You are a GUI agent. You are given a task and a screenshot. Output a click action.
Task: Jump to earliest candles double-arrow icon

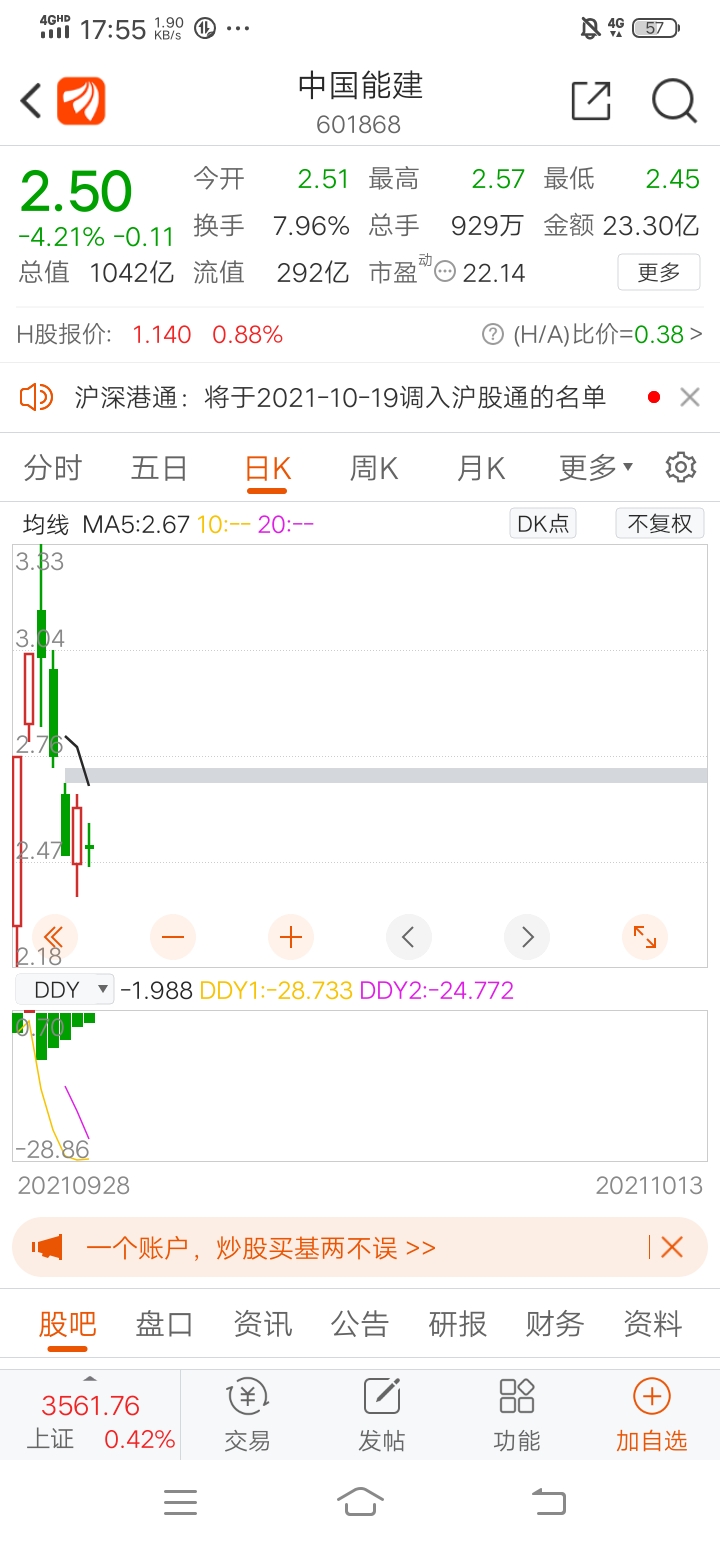[x=55, y=937]
